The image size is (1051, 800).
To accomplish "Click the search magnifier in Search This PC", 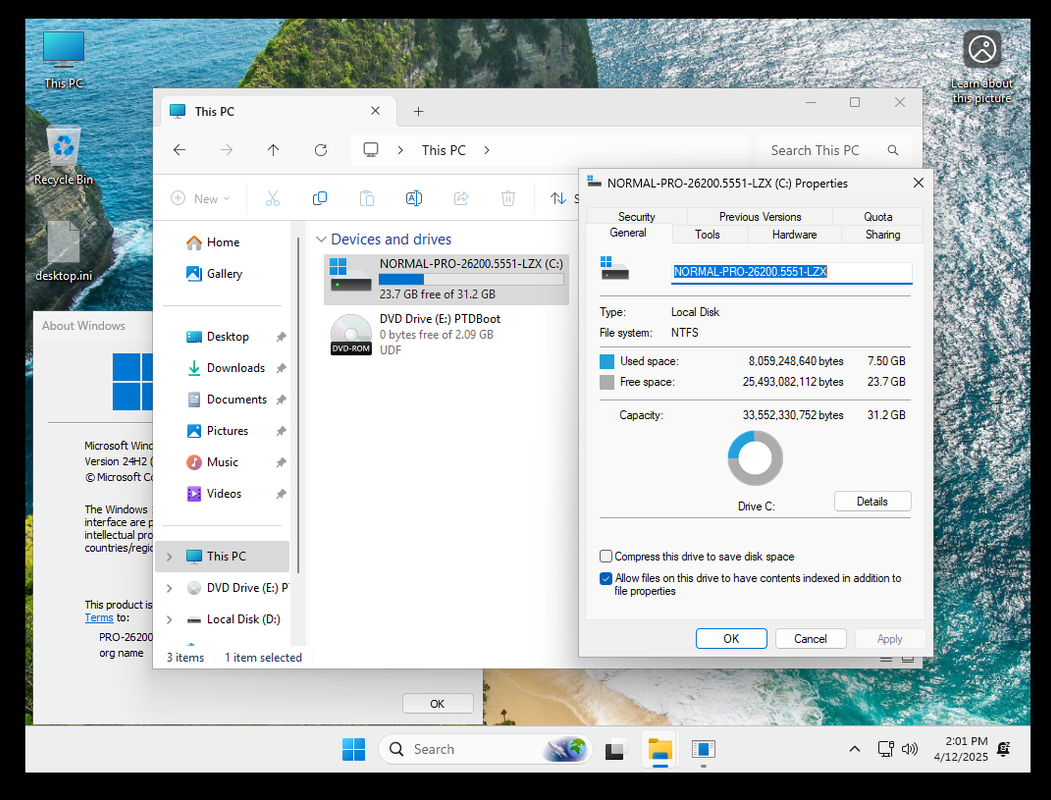I will [x=893, y=150].
